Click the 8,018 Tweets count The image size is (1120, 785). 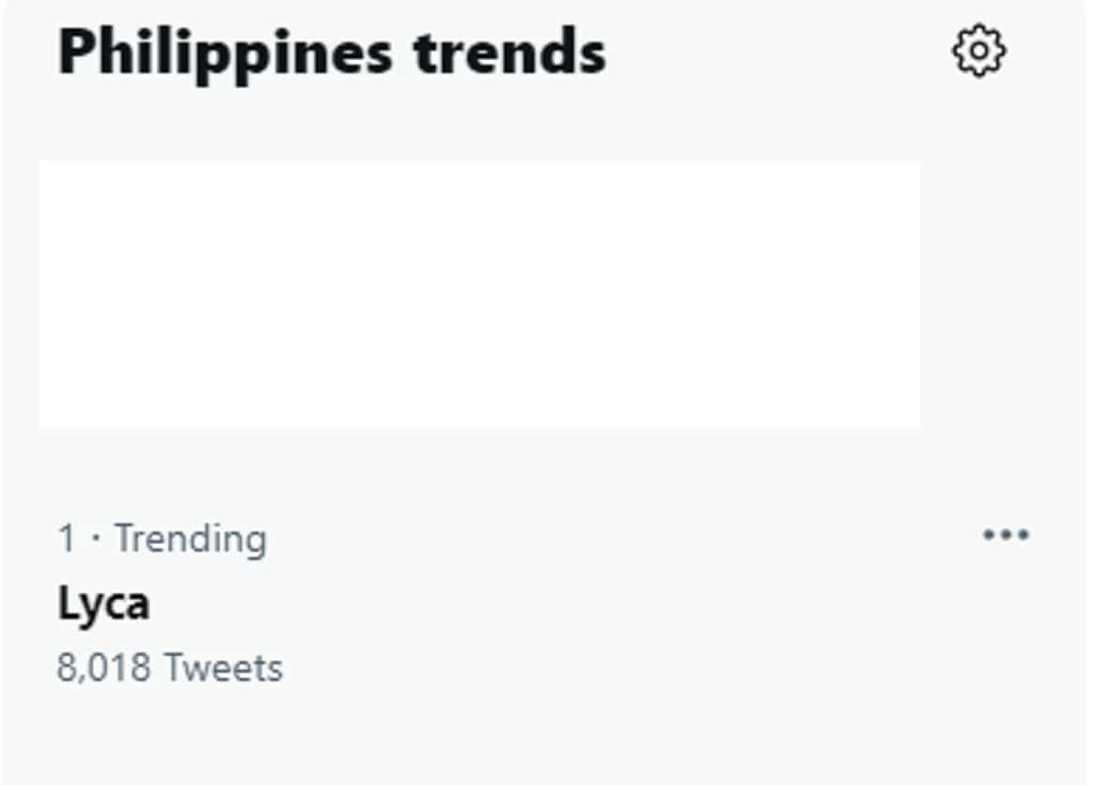coord(169,667)
